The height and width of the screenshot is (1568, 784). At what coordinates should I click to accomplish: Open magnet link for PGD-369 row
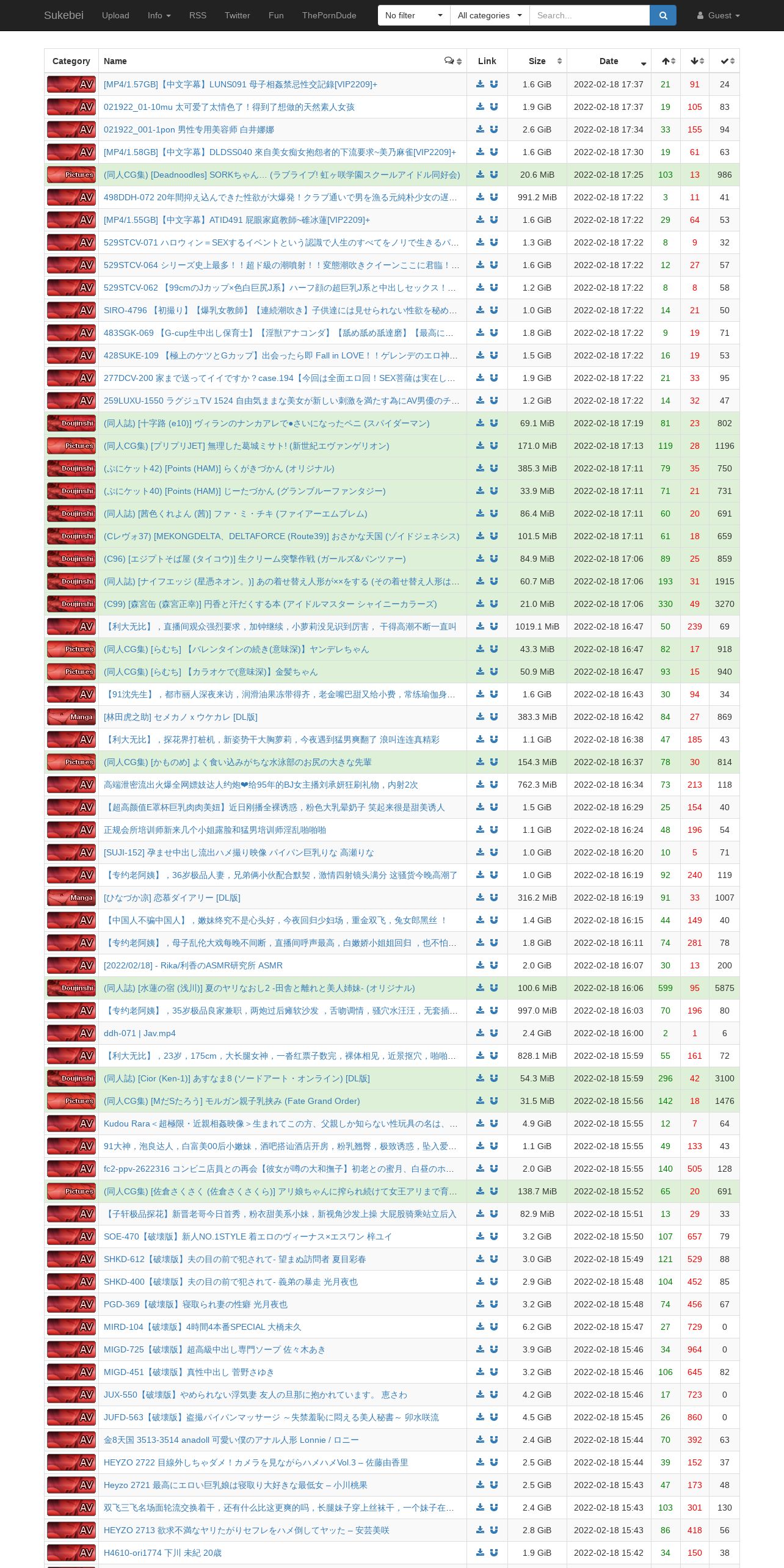tap(494, 1304)
